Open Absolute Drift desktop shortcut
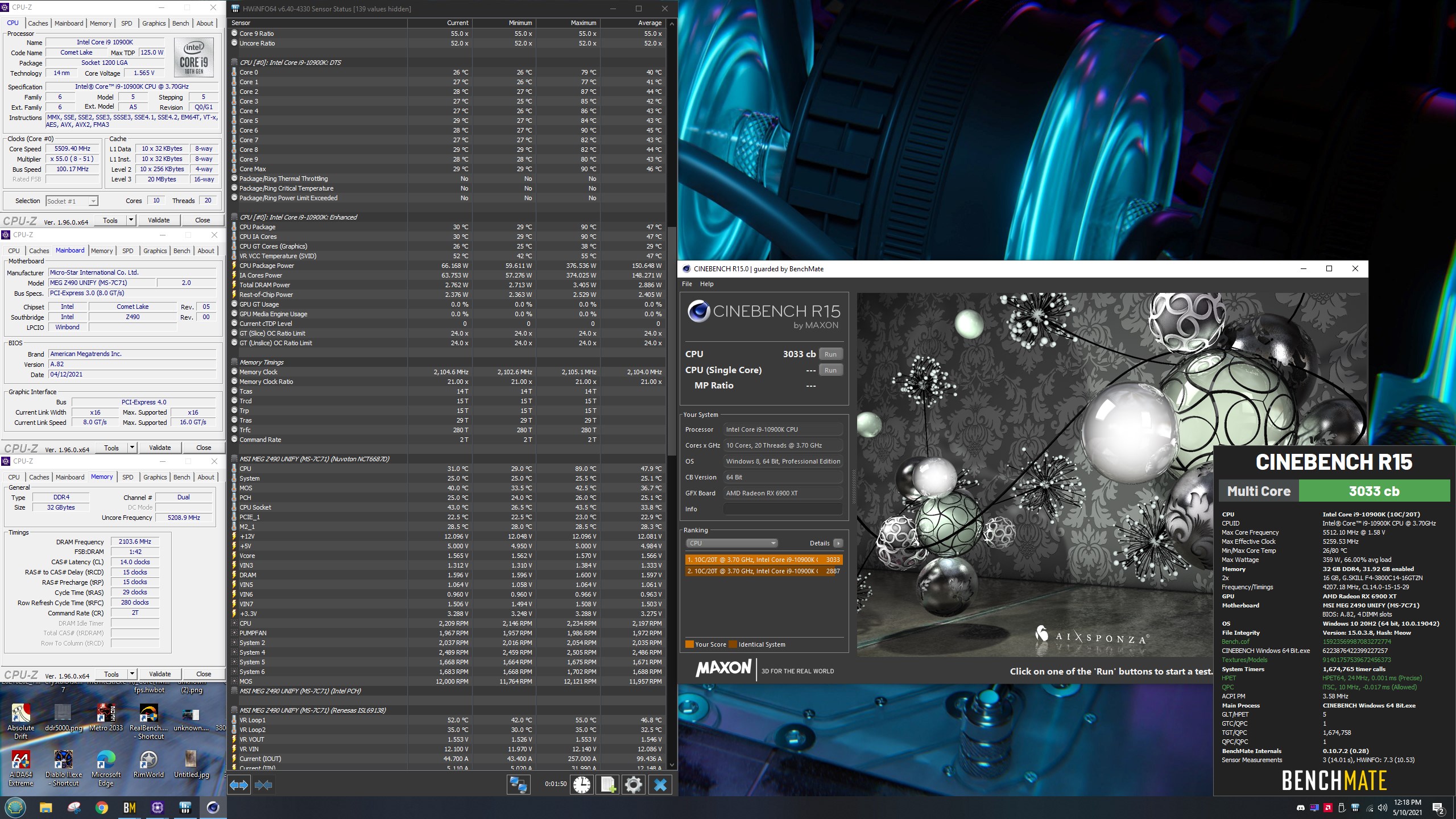This screenshot has height=819, width=1456. (x=21, y=721)
